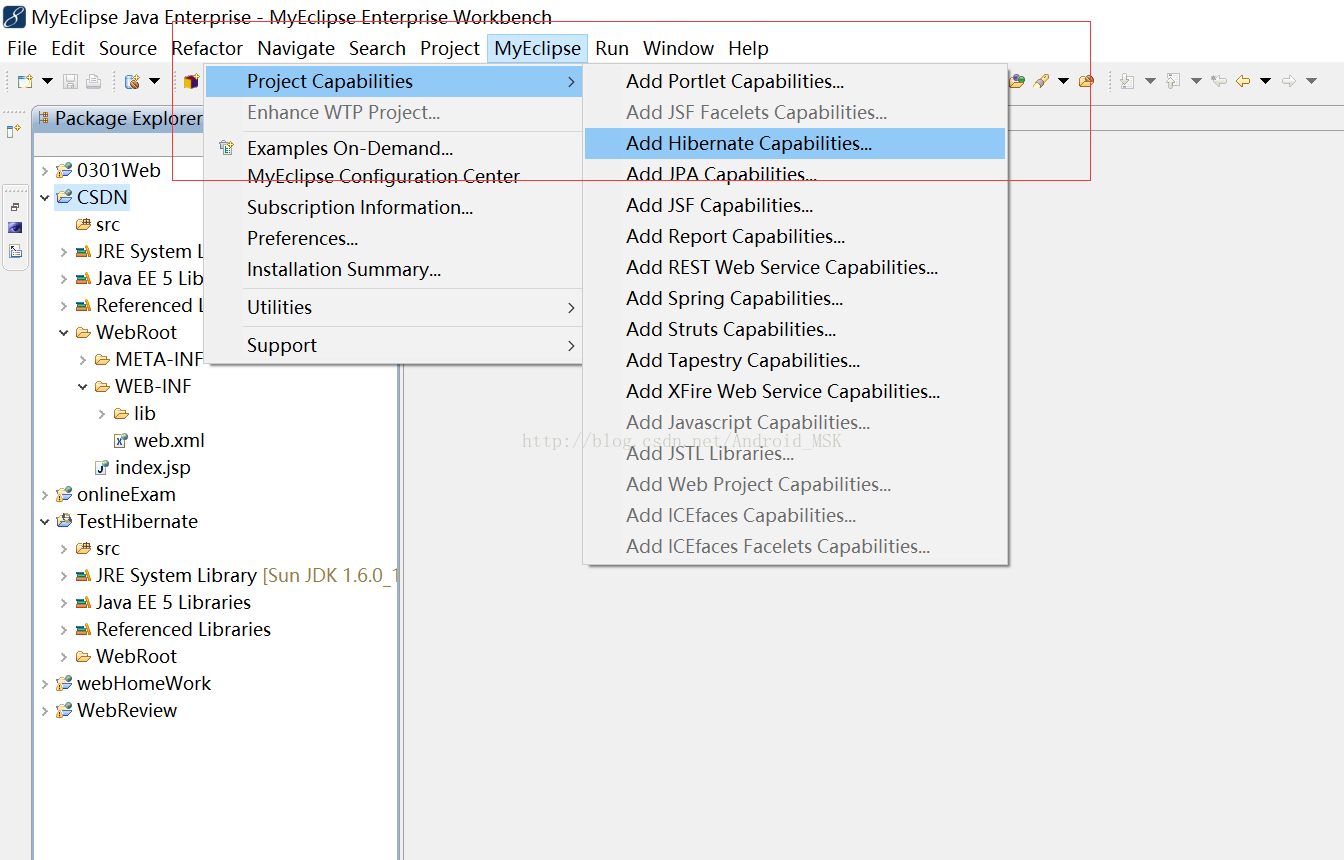The image size is (1344, 860).
Task: Select Installation Summary menu entry
Action: coord(394,269)
